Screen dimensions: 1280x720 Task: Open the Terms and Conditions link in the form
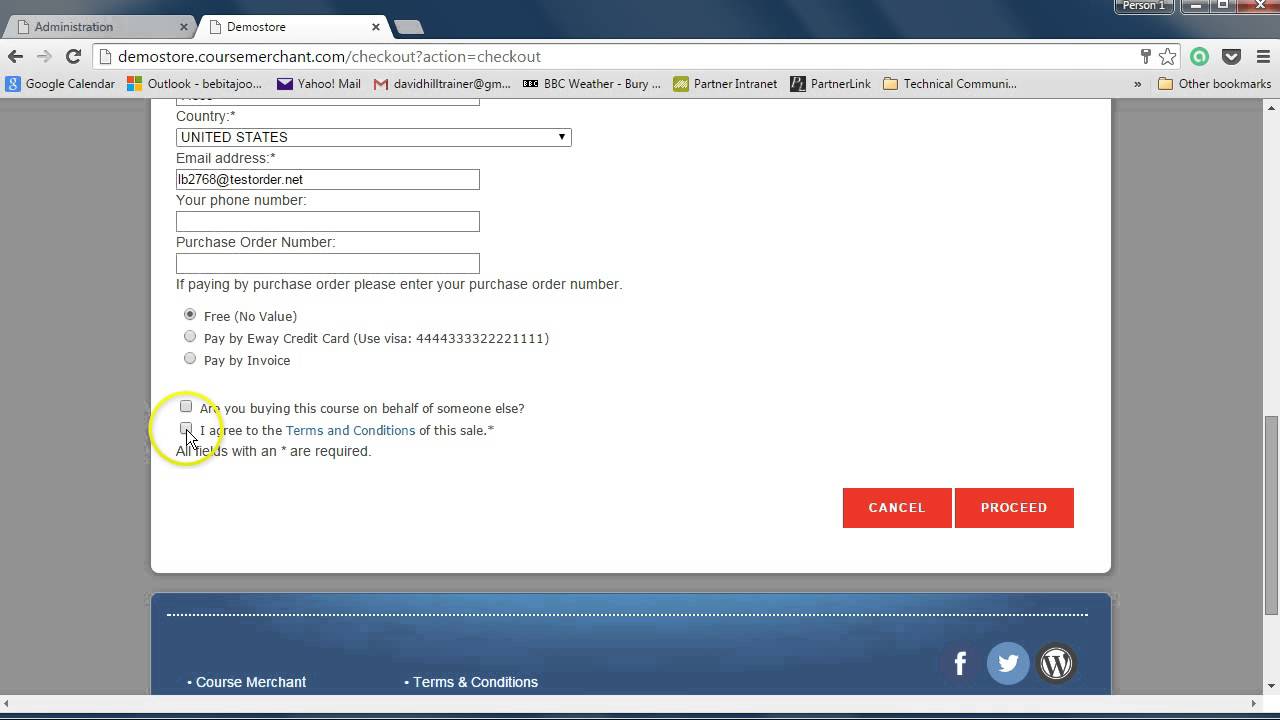pyautogui.click(x=350, y=430)
